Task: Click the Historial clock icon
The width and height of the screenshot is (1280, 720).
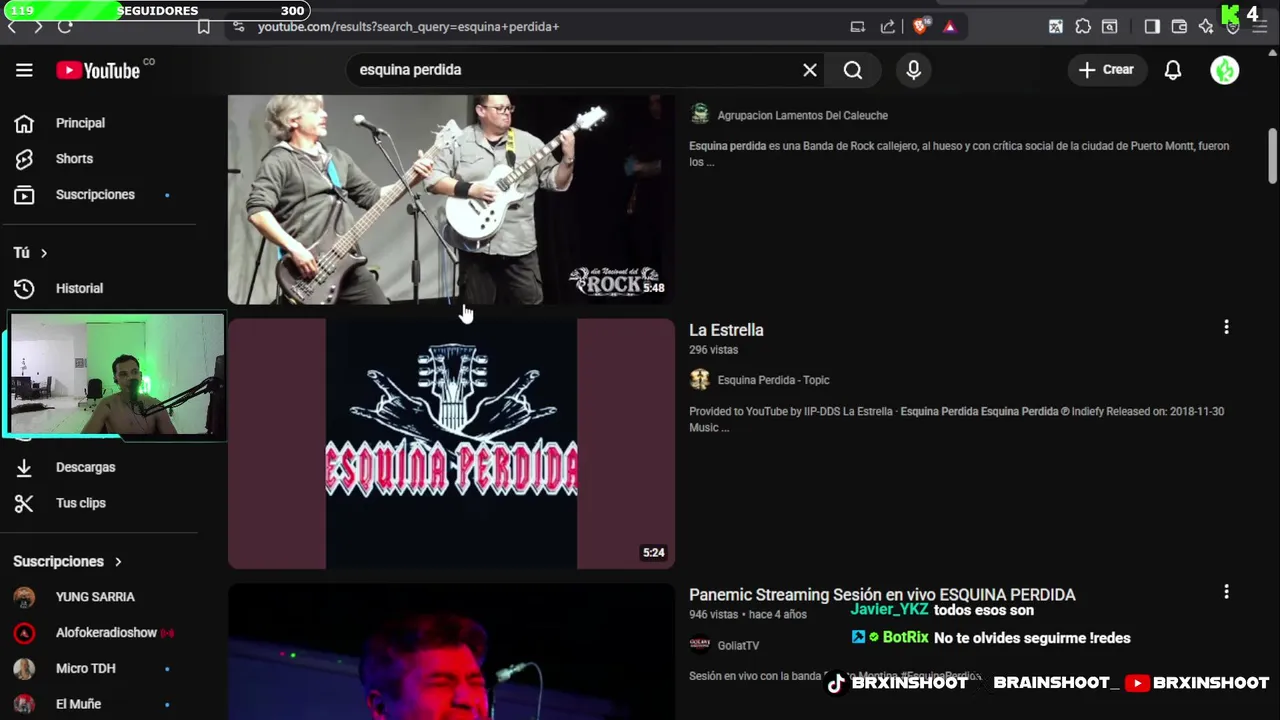Action: 24,288
